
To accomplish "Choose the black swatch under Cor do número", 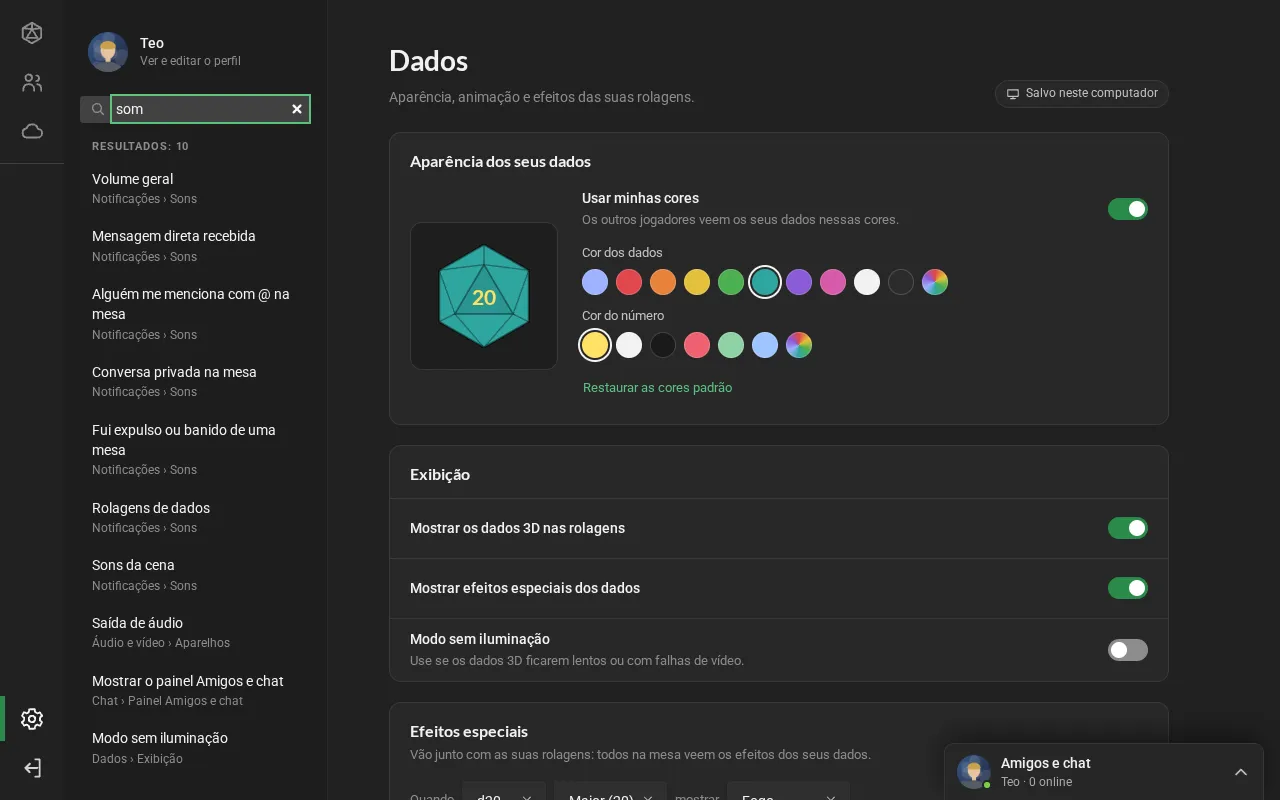I will tap(663, 345).
